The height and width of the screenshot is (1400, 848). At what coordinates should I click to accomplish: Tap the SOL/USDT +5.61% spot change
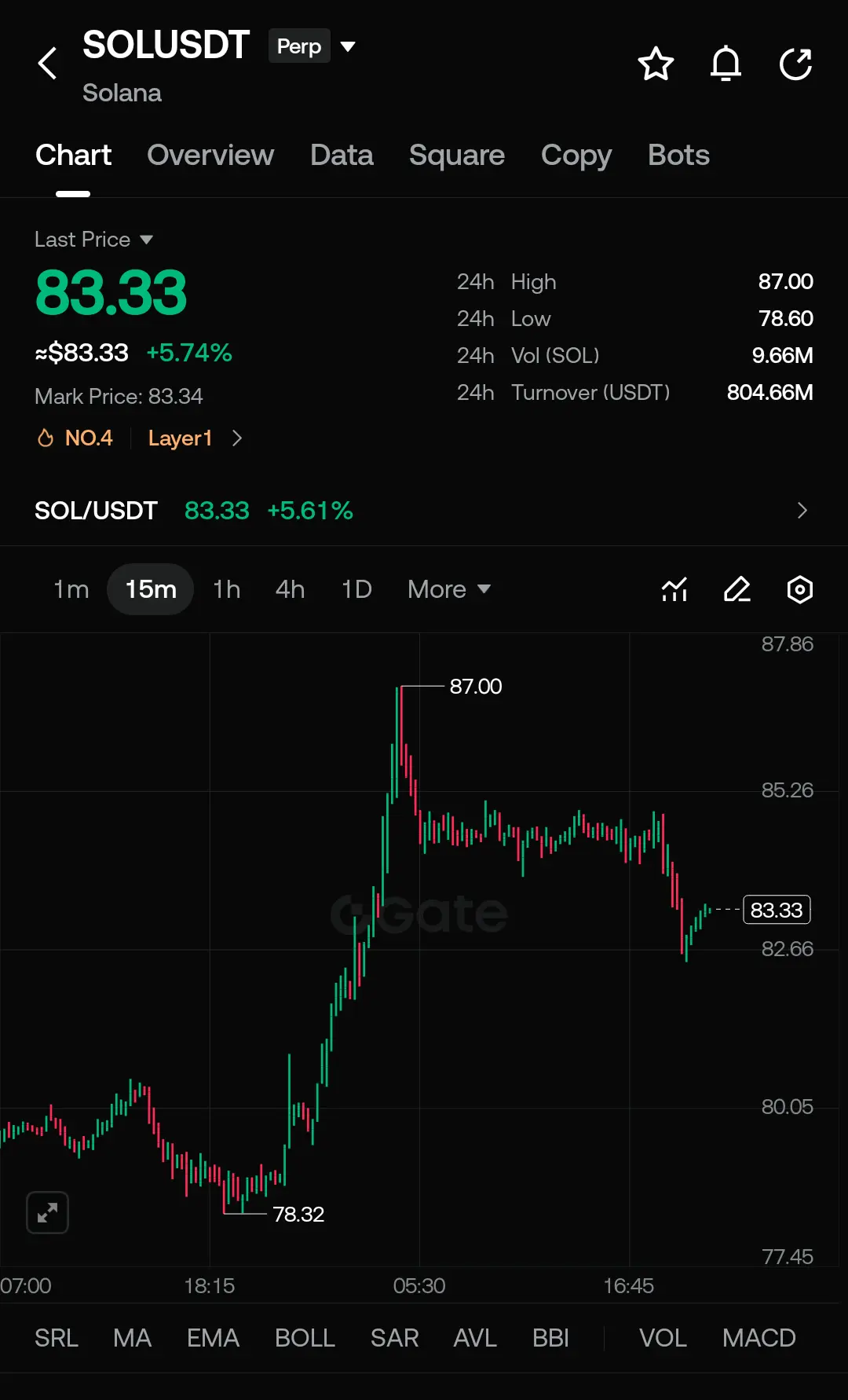310,511
